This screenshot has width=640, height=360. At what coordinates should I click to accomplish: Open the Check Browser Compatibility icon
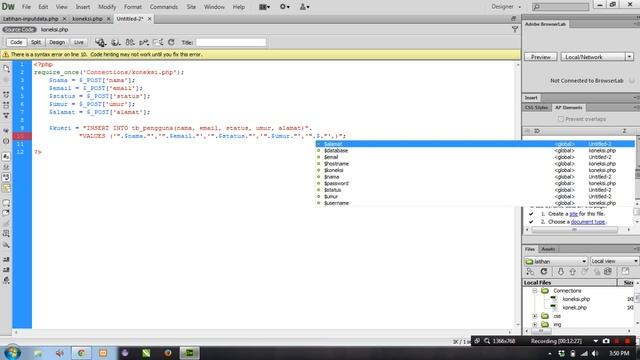(x=144, y=42)
